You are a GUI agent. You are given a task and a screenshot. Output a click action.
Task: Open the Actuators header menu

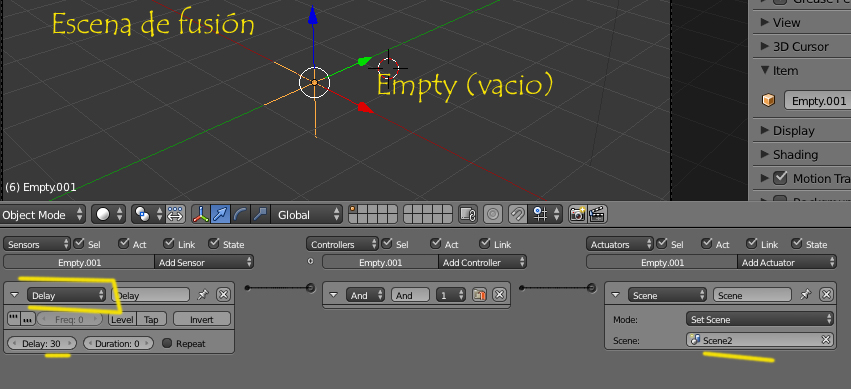[620, 244]
